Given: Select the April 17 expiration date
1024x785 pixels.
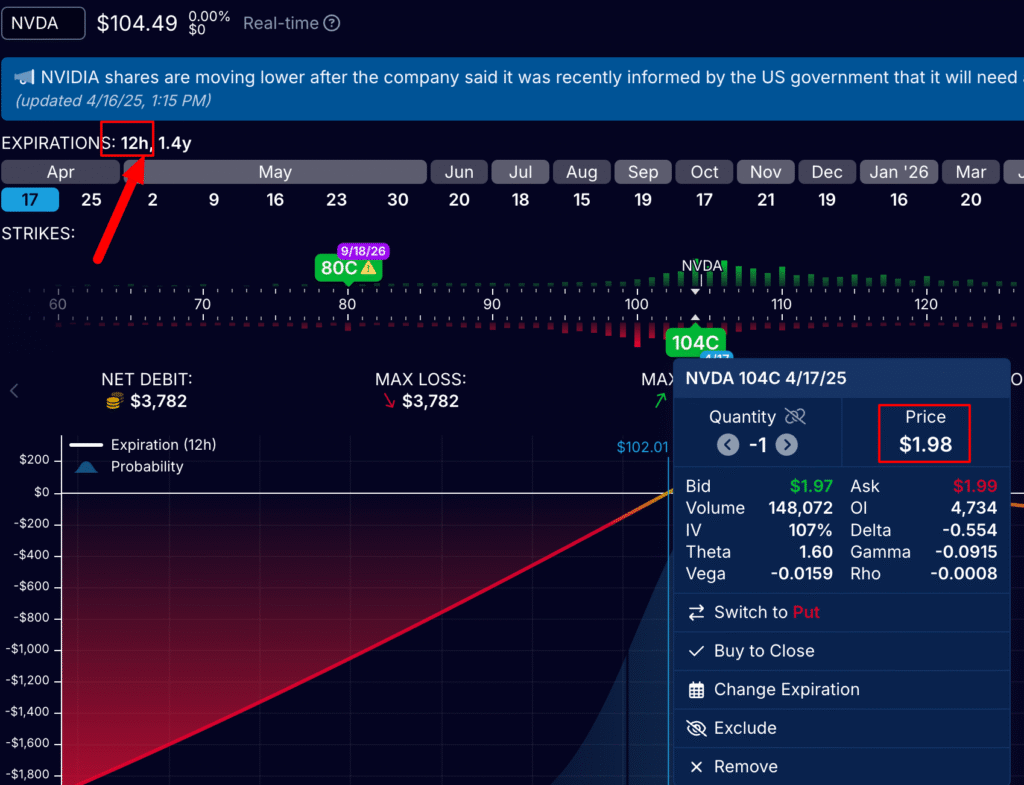Looking at the screenshot, I should point(30,199).
